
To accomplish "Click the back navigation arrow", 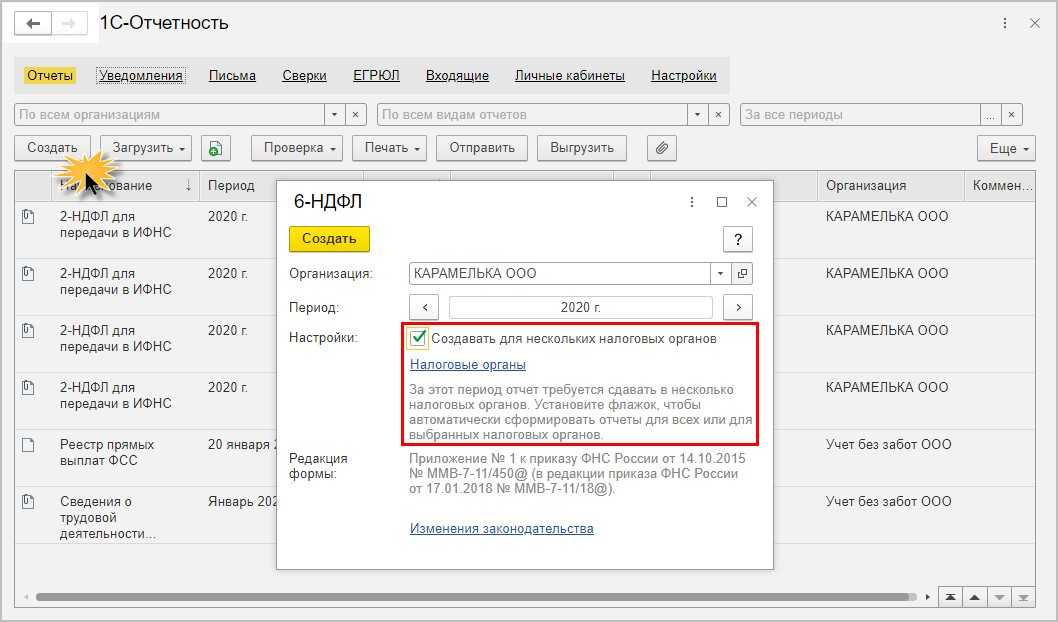I will point(33,23).
